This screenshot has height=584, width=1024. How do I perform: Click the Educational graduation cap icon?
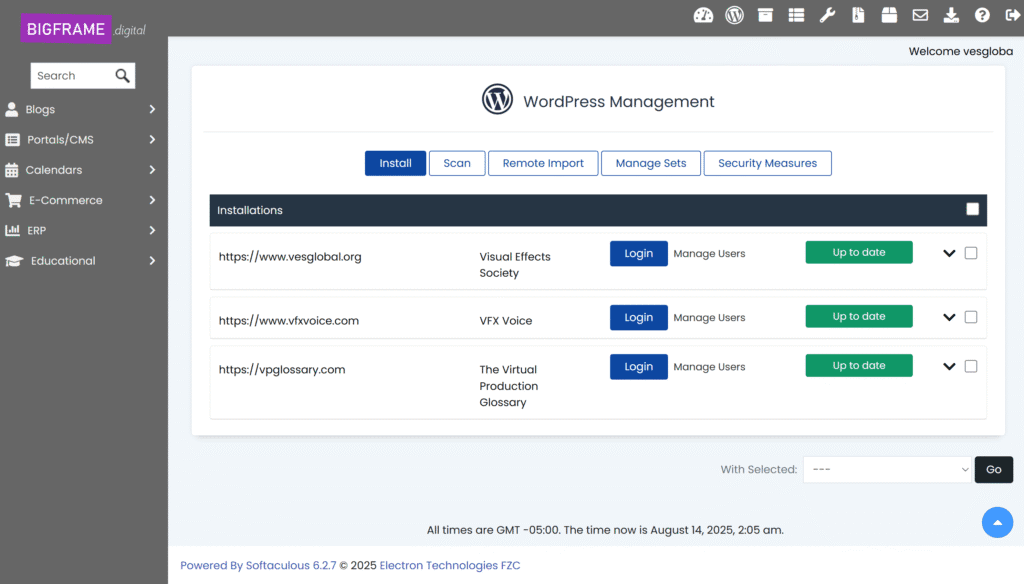[x=14, y=261]
